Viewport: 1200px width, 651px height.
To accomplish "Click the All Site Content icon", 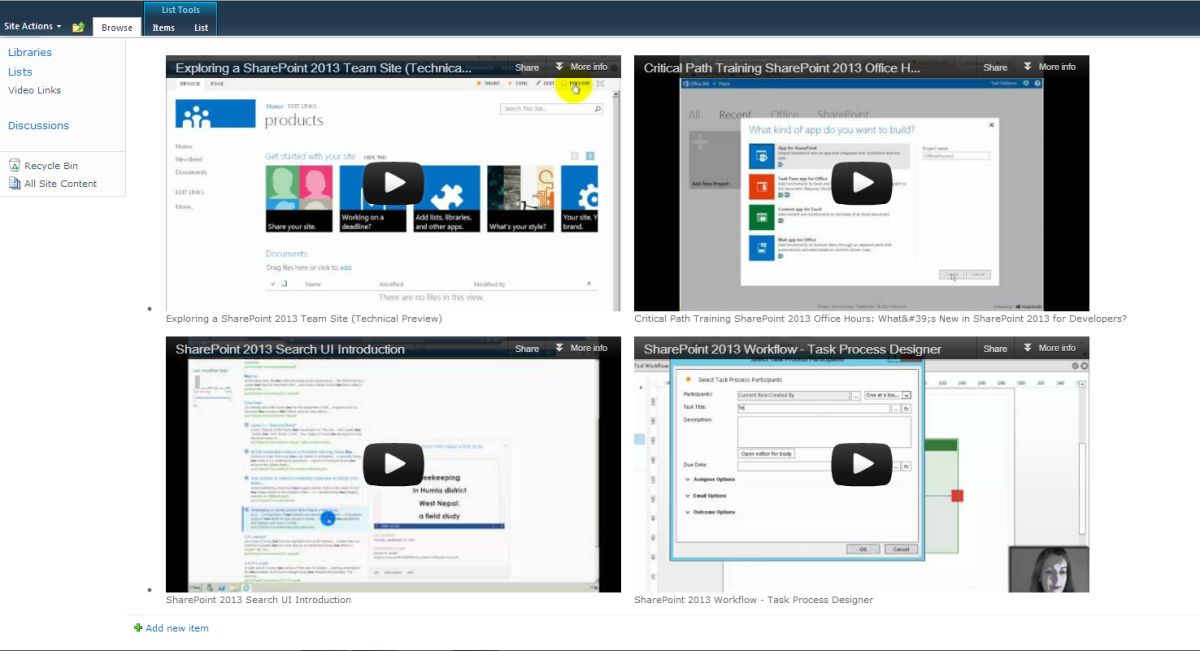I will tap(15, 184).
